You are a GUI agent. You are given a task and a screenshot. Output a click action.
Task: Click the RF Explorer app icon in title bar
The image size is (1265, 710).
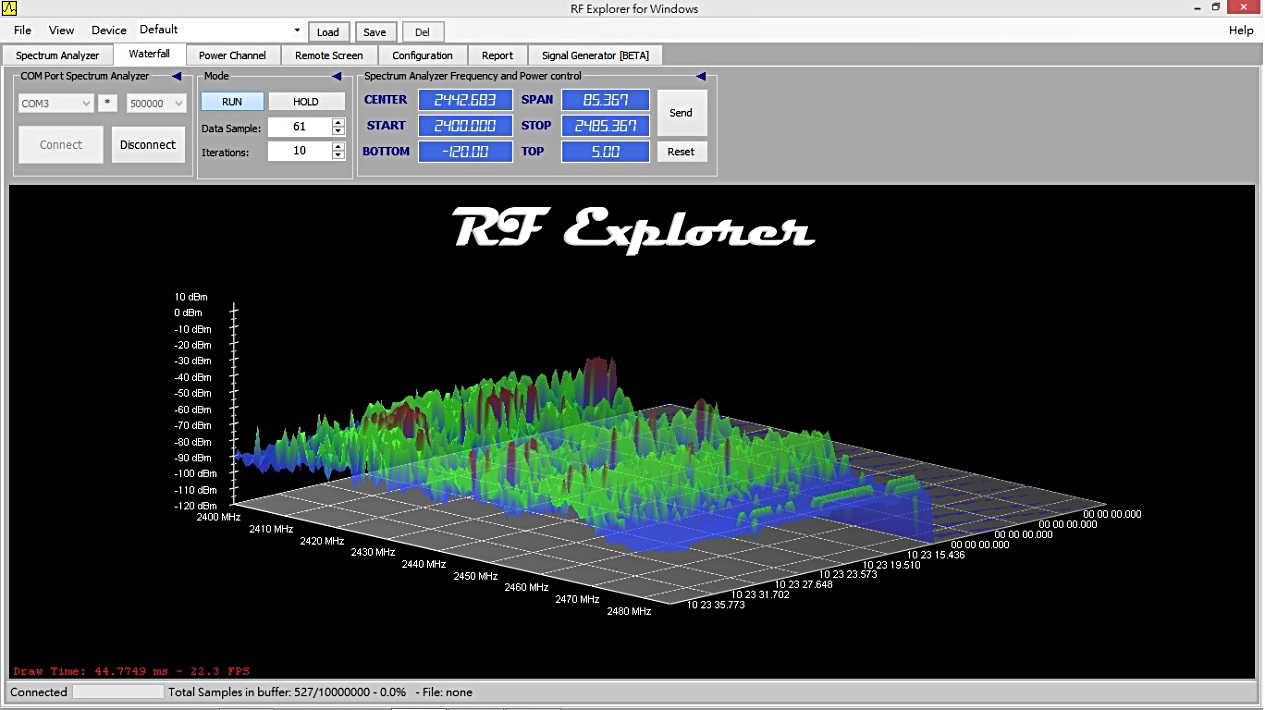pos(10,8)
